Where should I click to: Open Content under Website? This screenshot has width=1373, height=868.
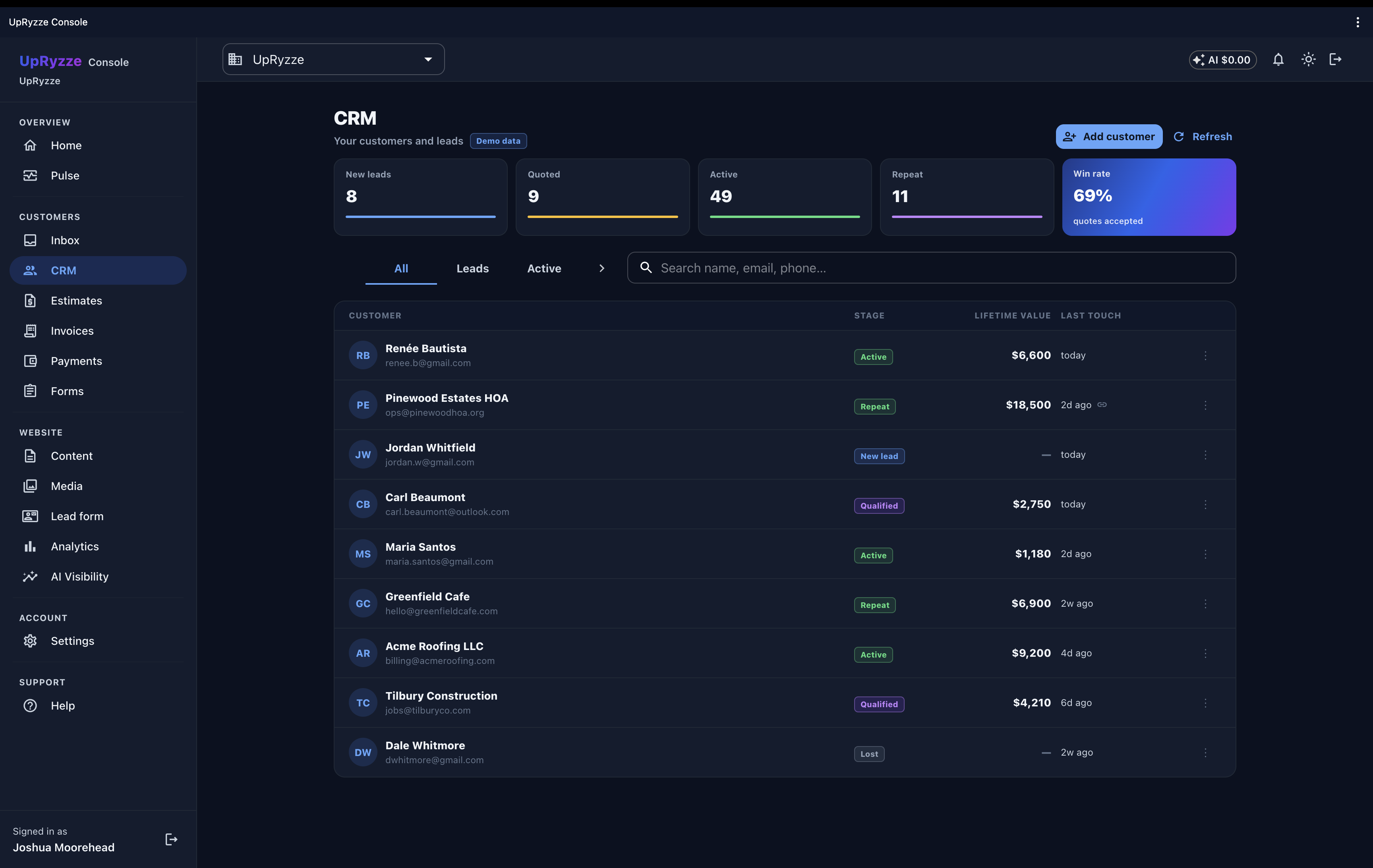97,456
